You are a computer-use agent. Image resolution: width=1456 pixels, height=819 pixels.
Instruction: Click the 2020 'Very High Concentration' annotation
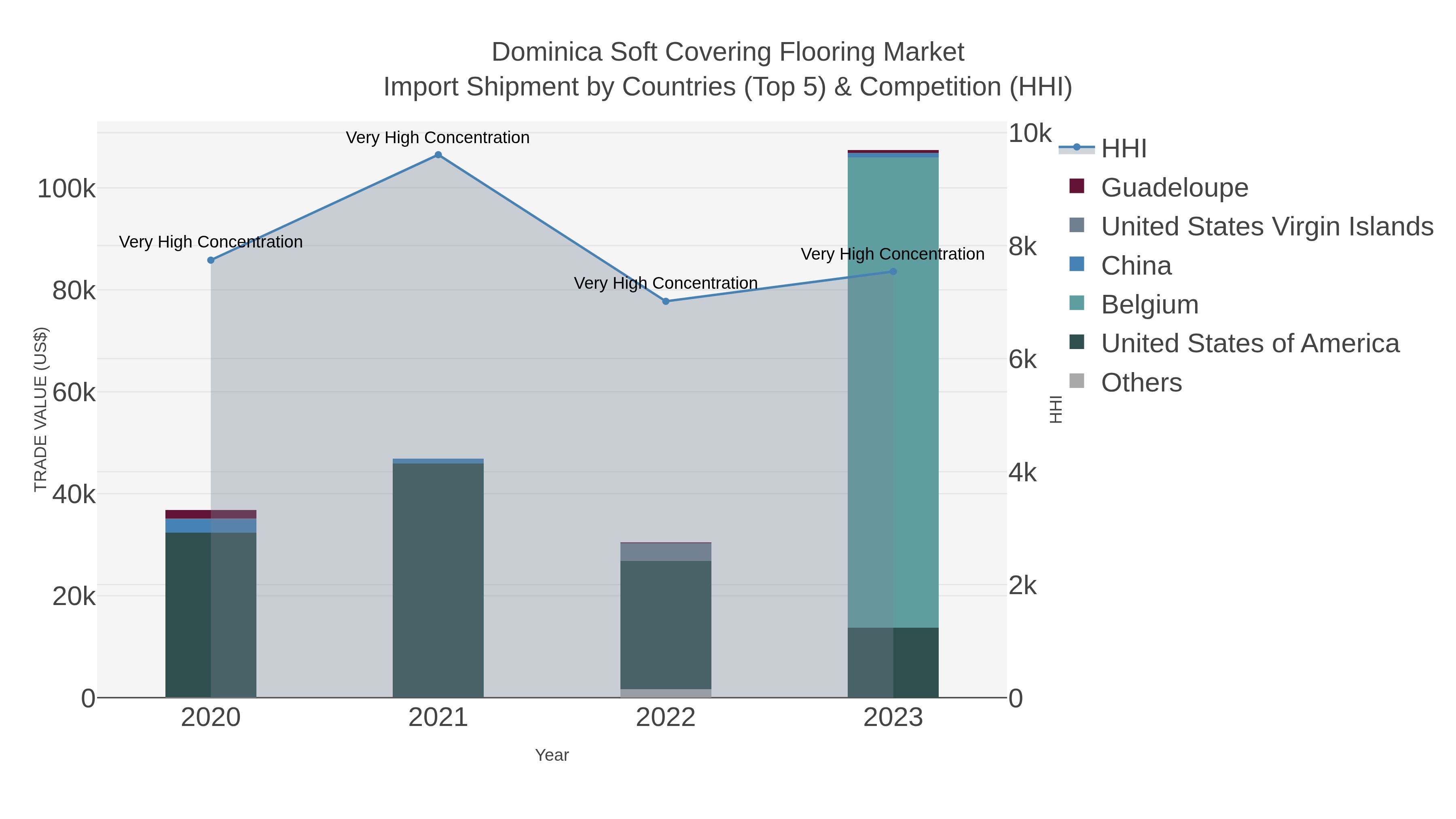coord(211,242)
